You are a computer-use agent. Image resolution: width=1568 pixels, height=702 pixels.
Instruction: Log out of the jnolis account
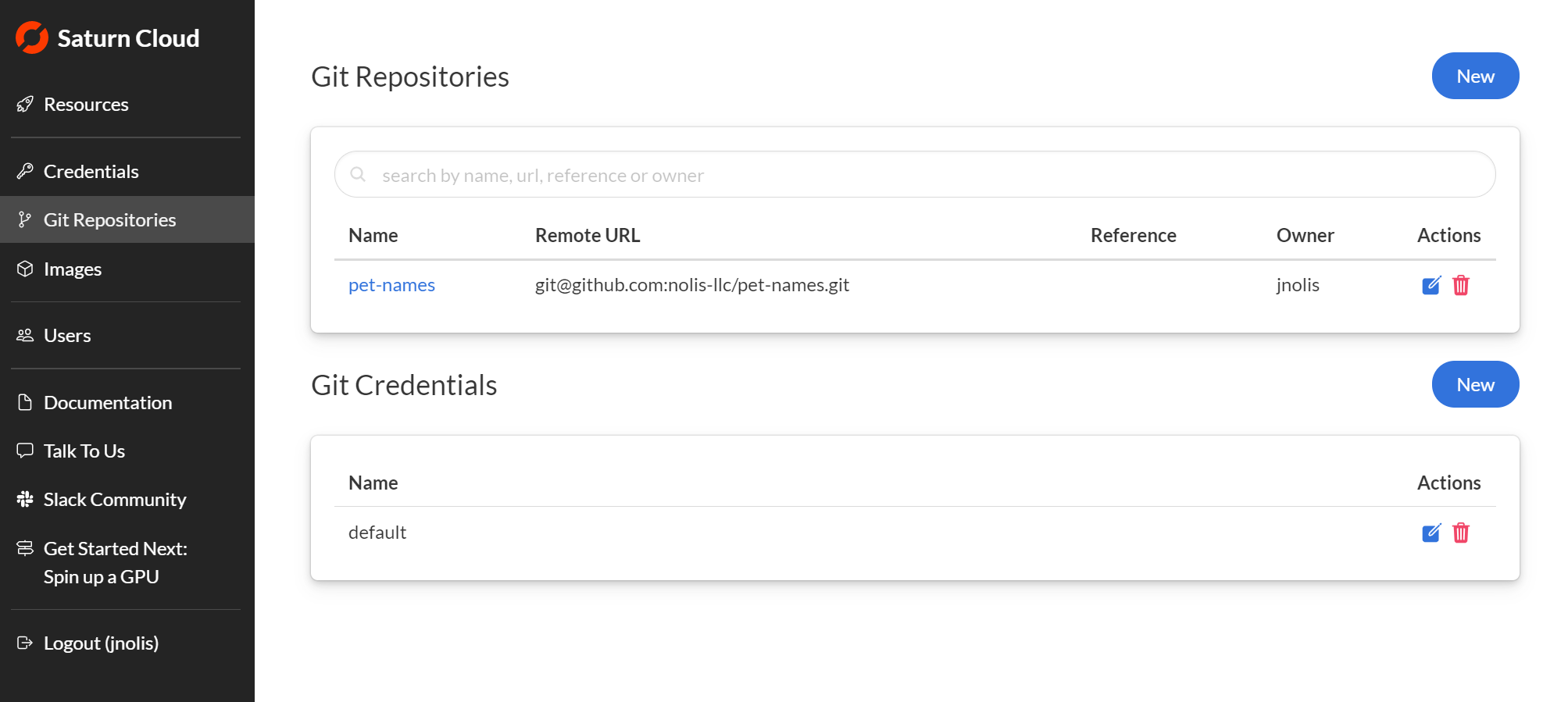click(x=101, y=643)
